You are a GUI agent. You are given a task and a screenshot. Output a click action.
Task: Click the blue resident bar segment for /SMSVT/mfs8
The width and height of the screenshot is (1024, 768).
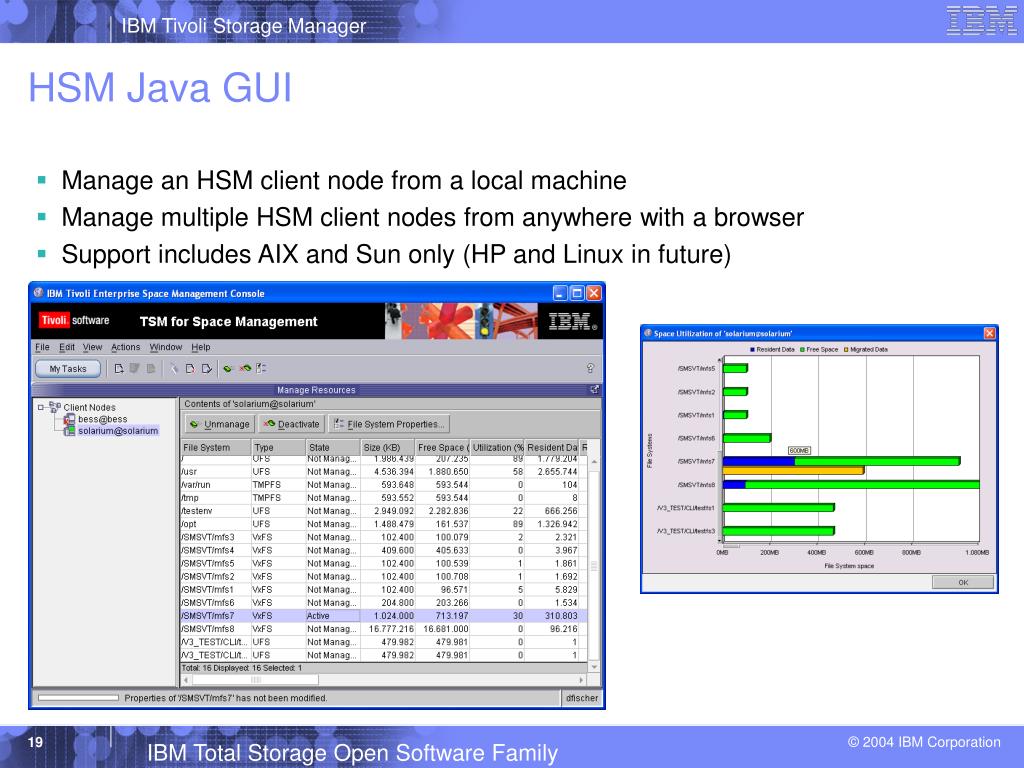(734, 485)
